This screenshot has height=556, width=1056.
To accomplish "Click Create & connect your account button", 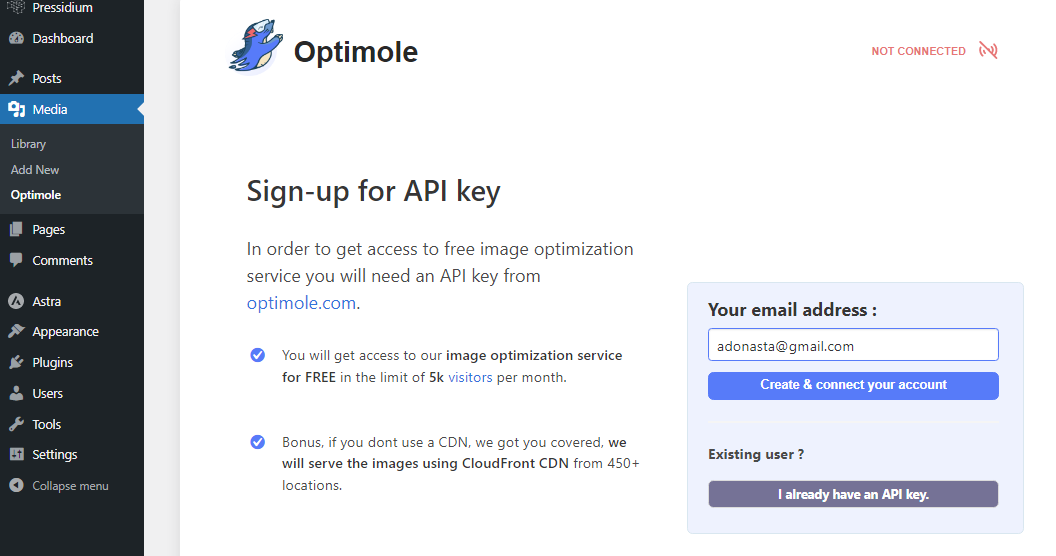I will [x=853, y=386].
